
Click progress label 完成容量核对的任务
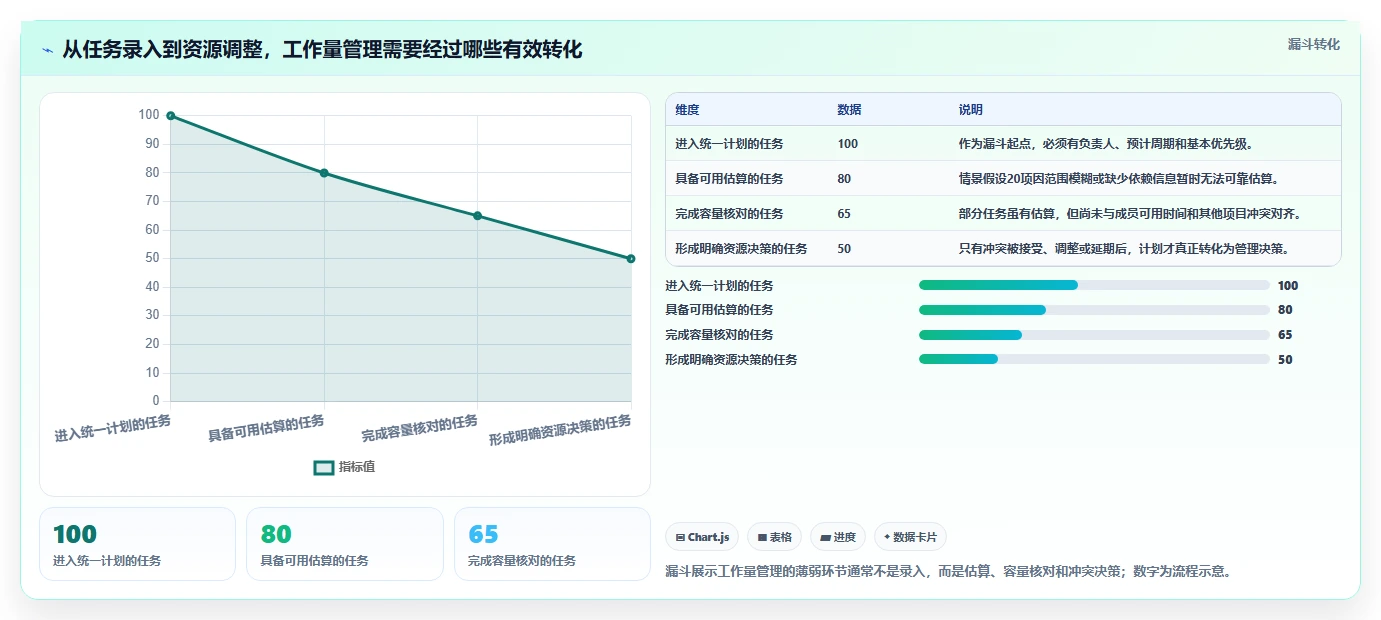click(719, 335)
